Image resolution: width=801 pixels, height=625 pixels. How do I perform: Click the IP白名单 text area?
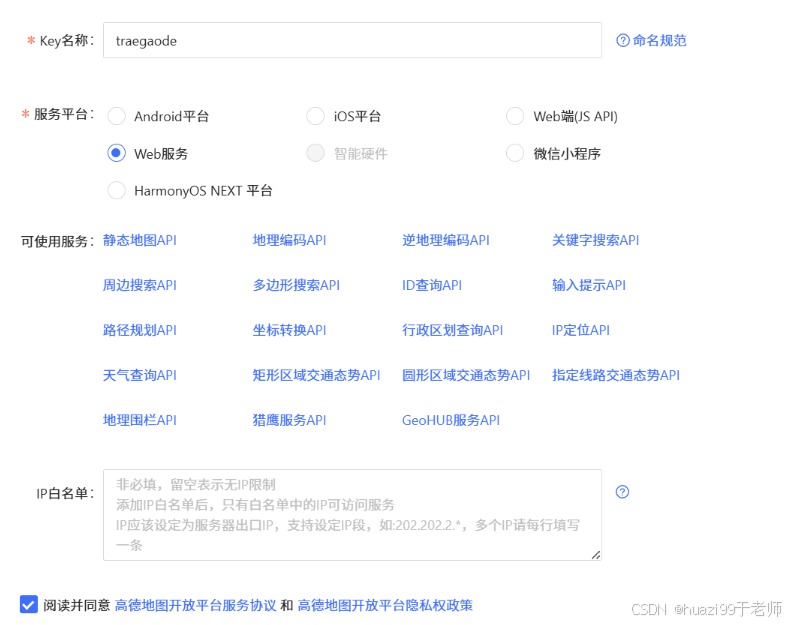[x=352, y=515]
